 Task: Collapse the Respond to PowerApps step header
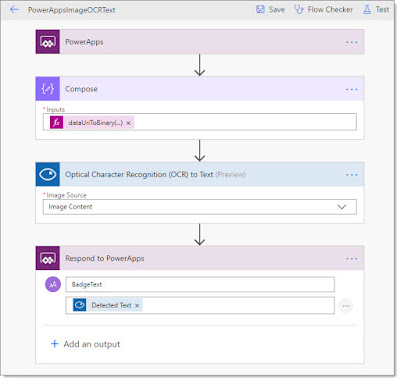tap(200, 258)
